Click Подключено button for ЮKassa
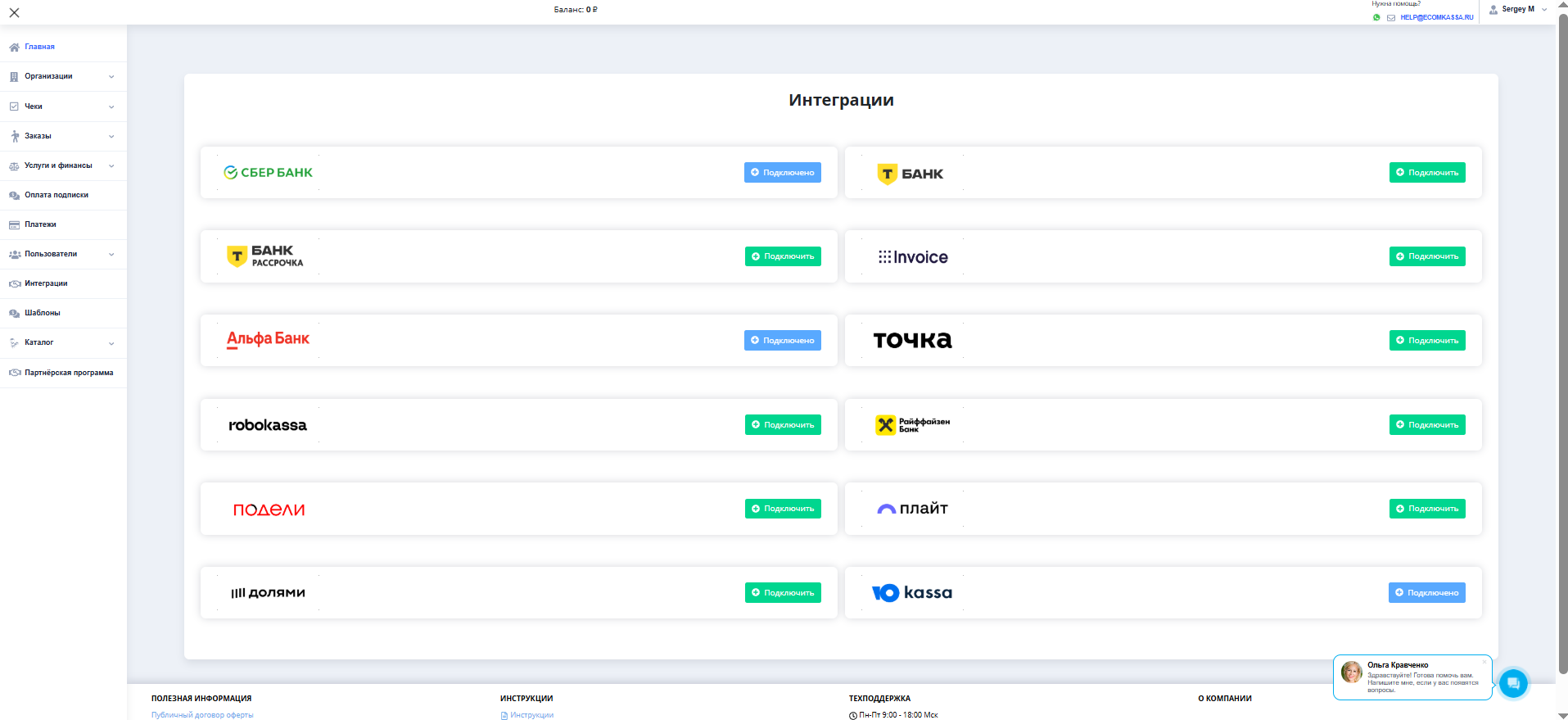 tap(1426, 593)
